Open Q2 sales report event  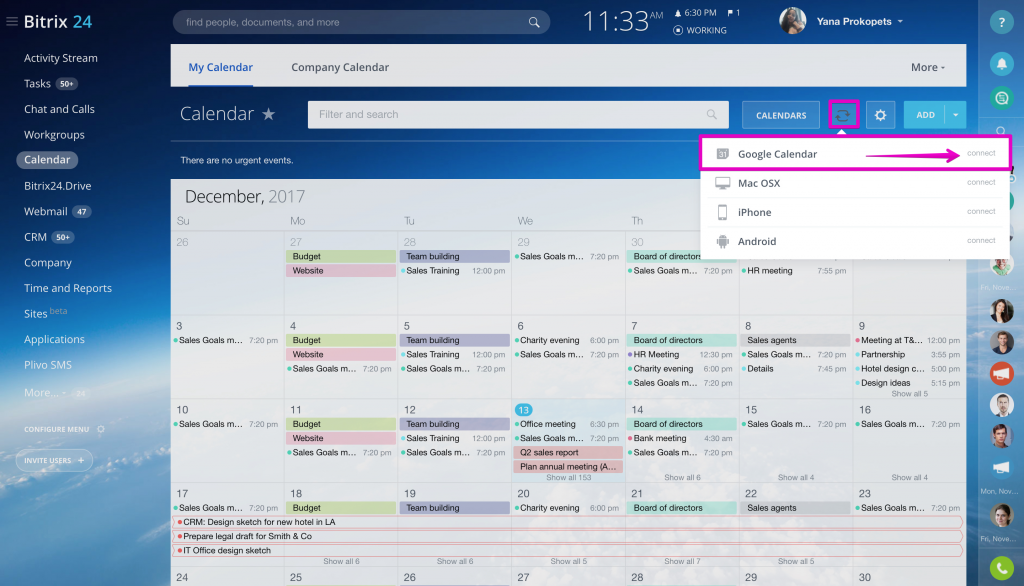pyautogui.click(x=568, y=452)
